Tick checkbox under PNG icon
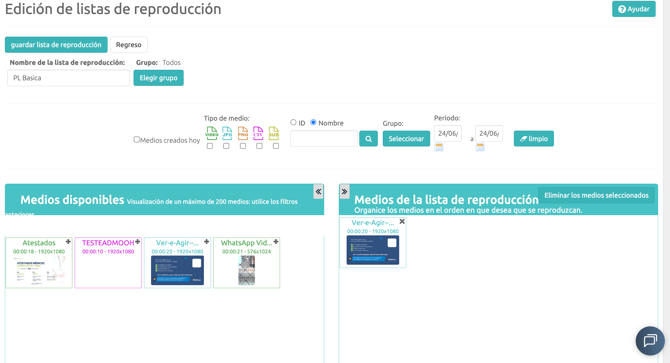 pos(243,146)
